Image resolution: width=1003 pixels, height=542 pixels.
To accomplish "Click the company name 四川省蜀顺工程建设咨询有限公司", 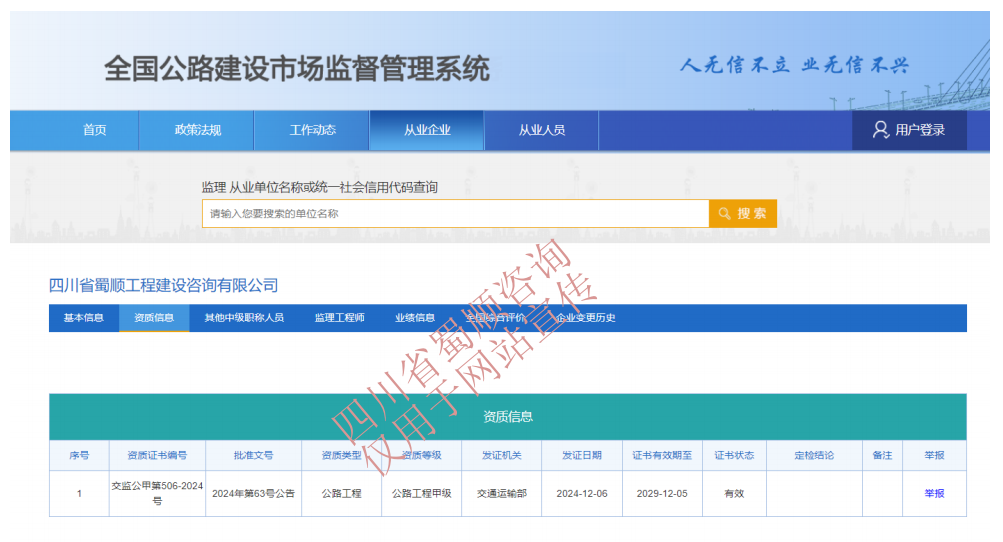I will 164,285.
